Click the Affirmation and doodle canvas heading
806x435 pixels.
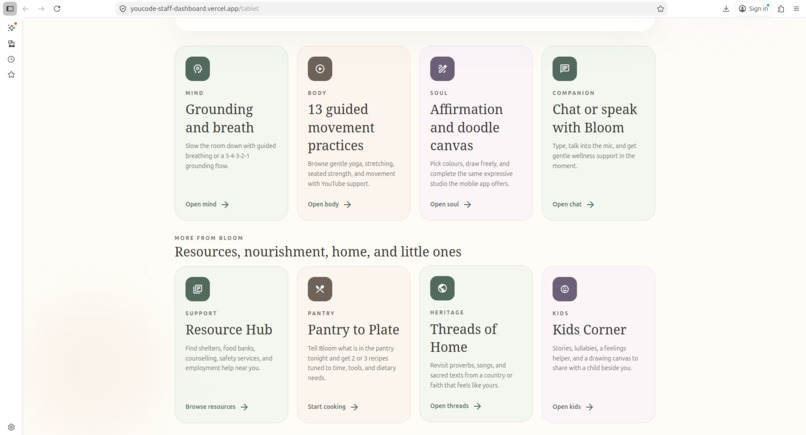pos(466,128)
